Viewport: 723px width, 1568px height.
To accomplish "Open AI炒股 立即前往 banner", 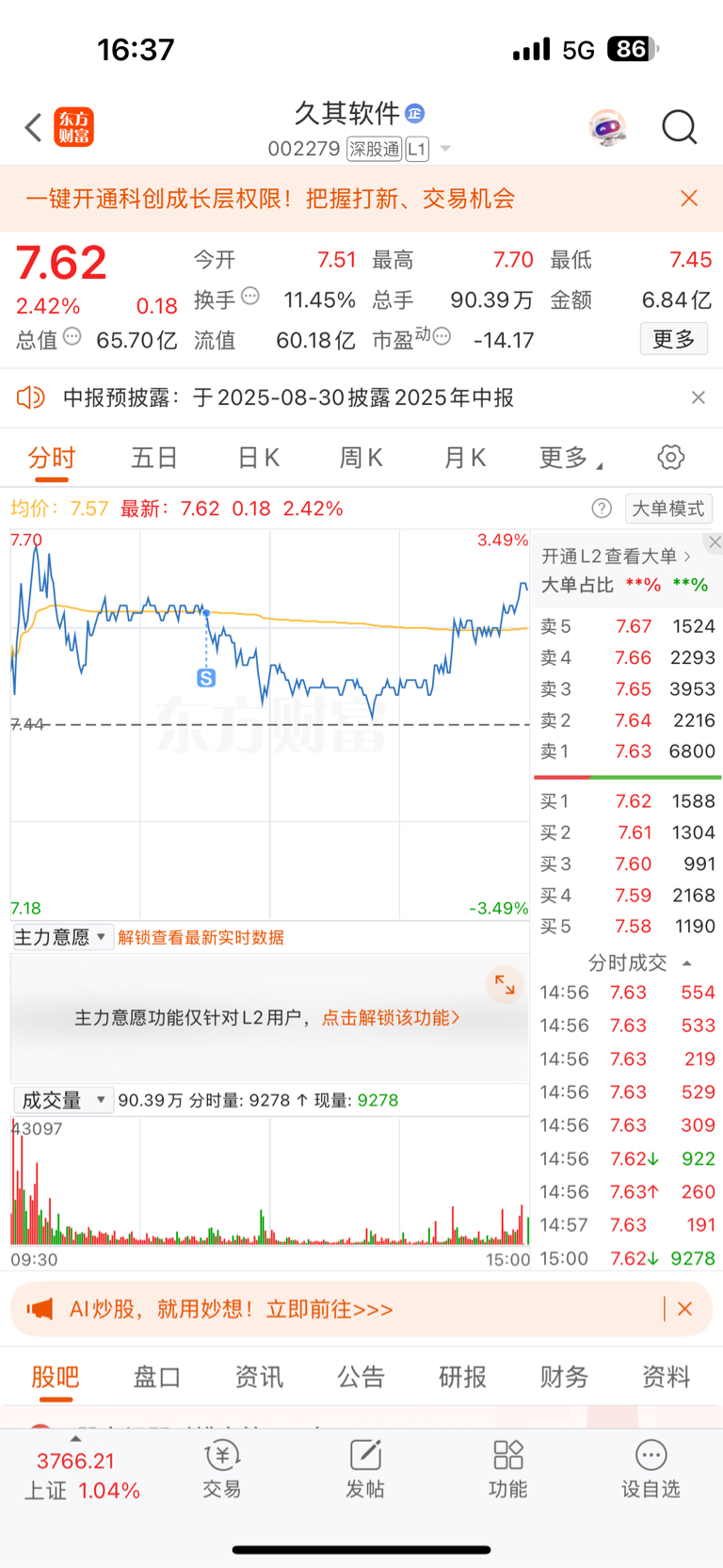I will point(232,1309).
